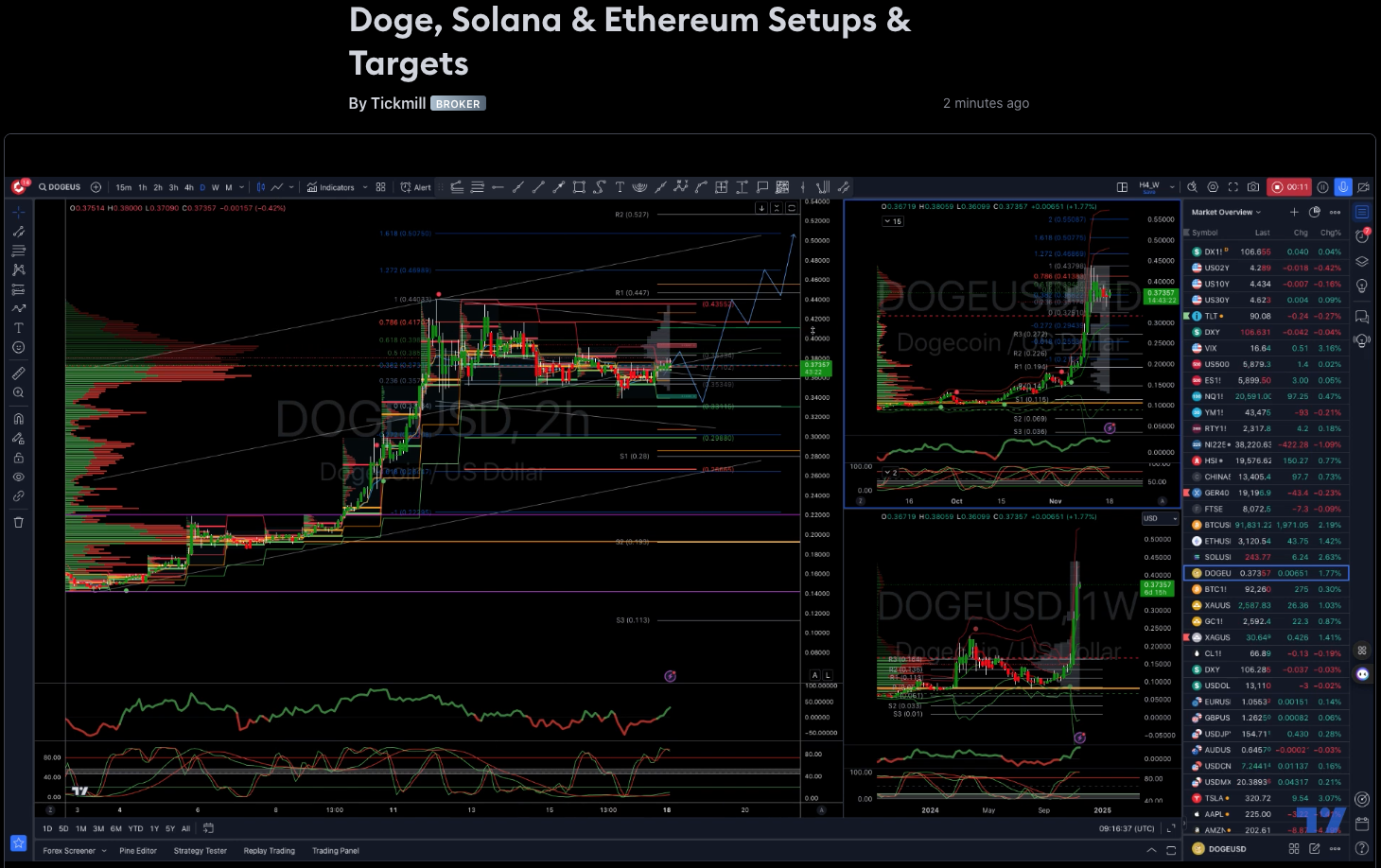Select the 15m timeframe

pos(124,187)
